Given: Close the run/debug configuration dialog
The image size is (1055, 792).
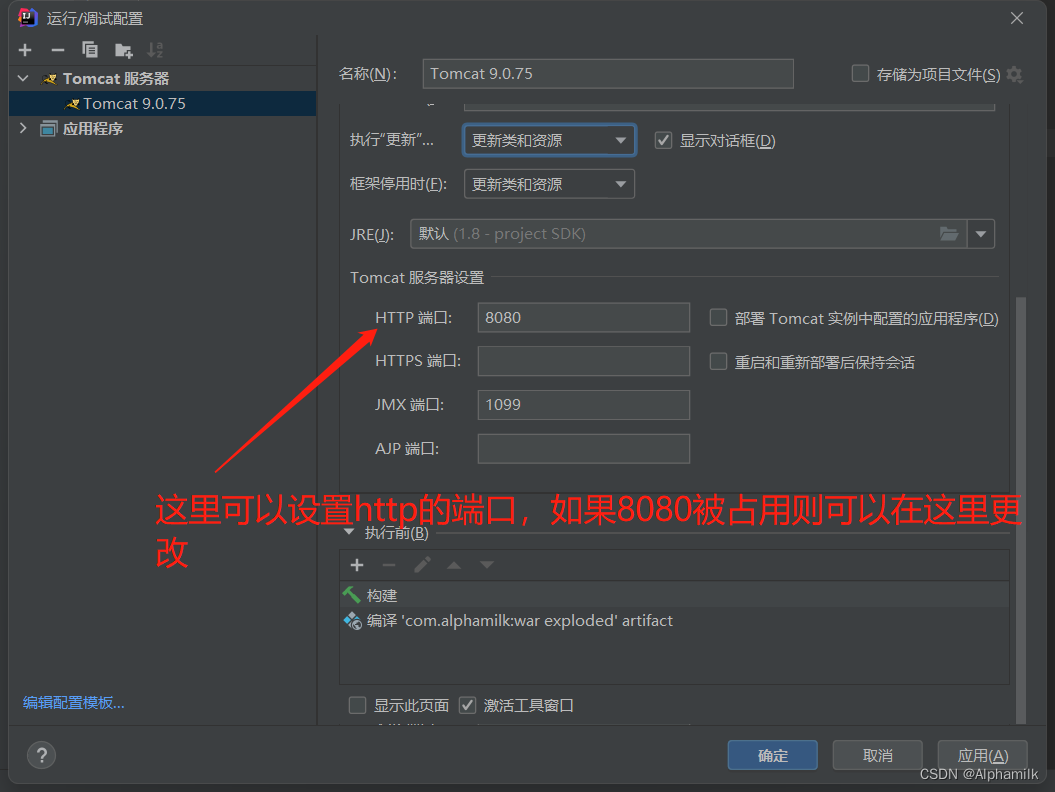Looking at the screenshot, I should pyautogui.click(x=1017, y=18).
